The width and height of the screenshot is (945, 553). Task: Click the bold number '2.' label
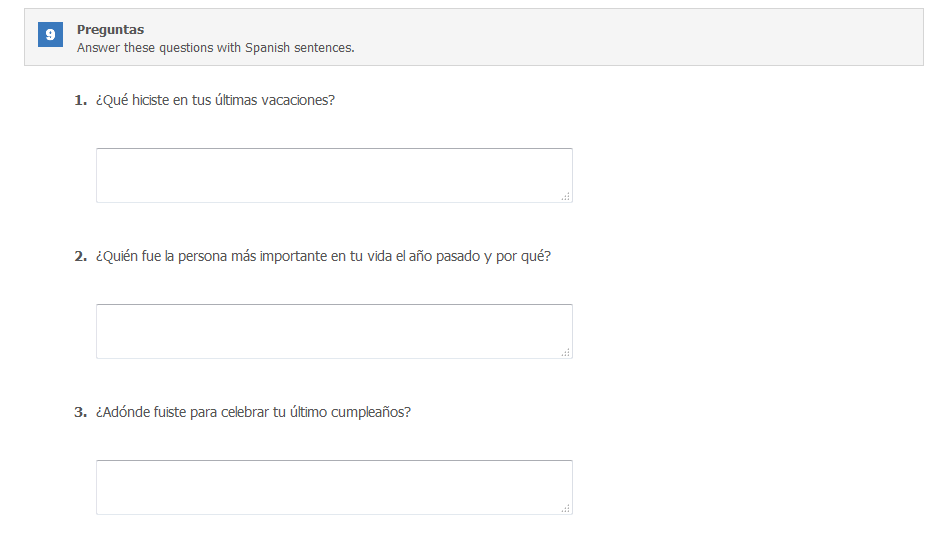click(x=81, y=256)
